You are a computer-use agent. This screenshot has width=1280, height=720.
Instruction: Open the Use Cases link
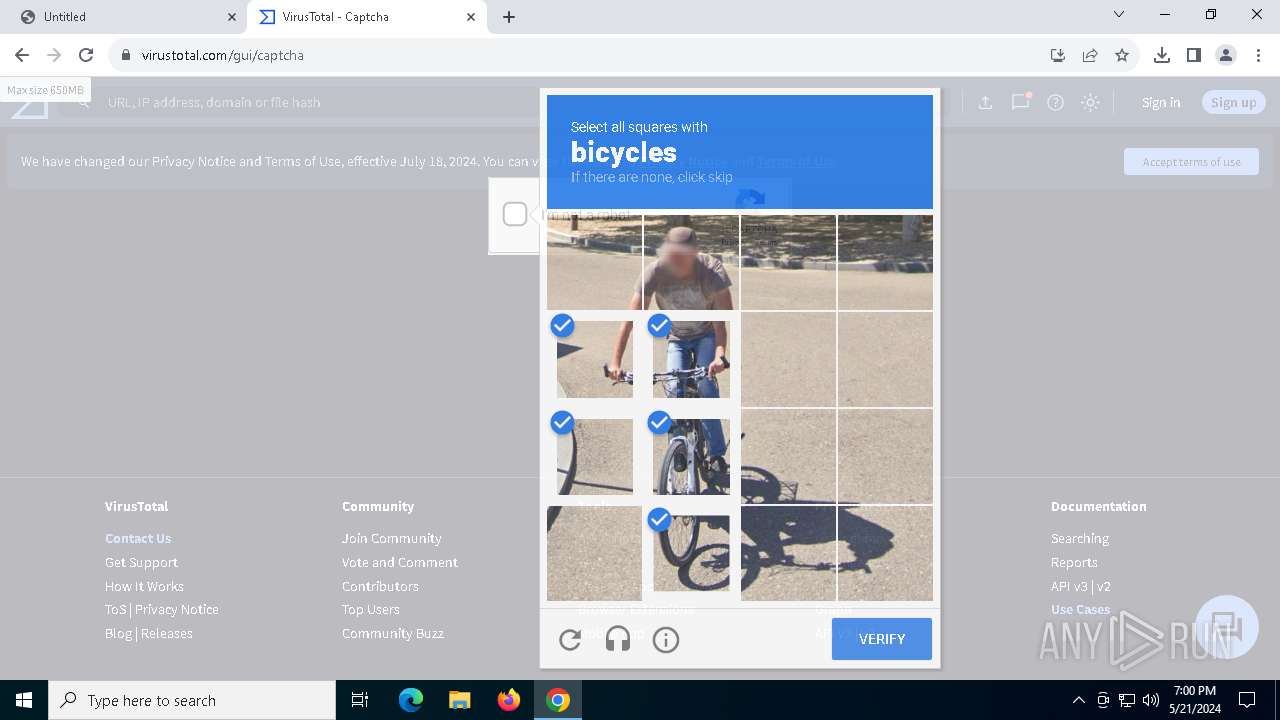coord(1080,609)
